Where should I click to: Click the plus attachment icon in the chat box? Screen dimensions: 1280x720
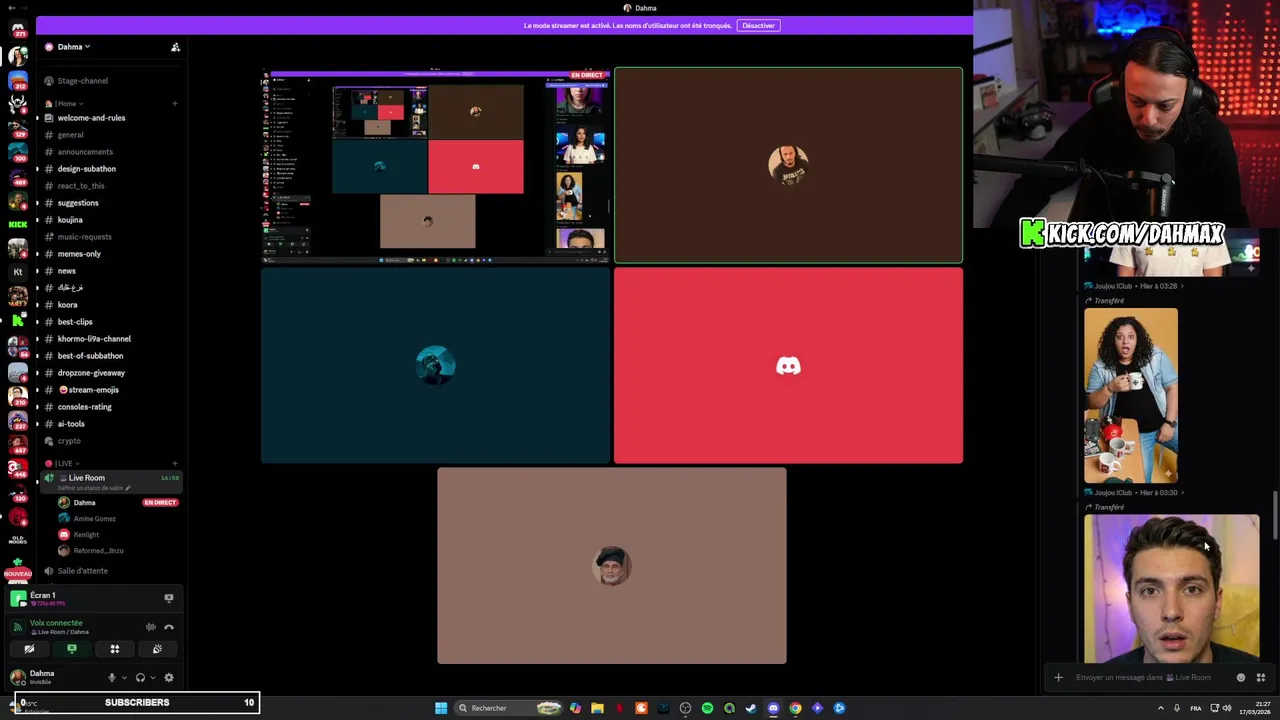pos(1058,677)
